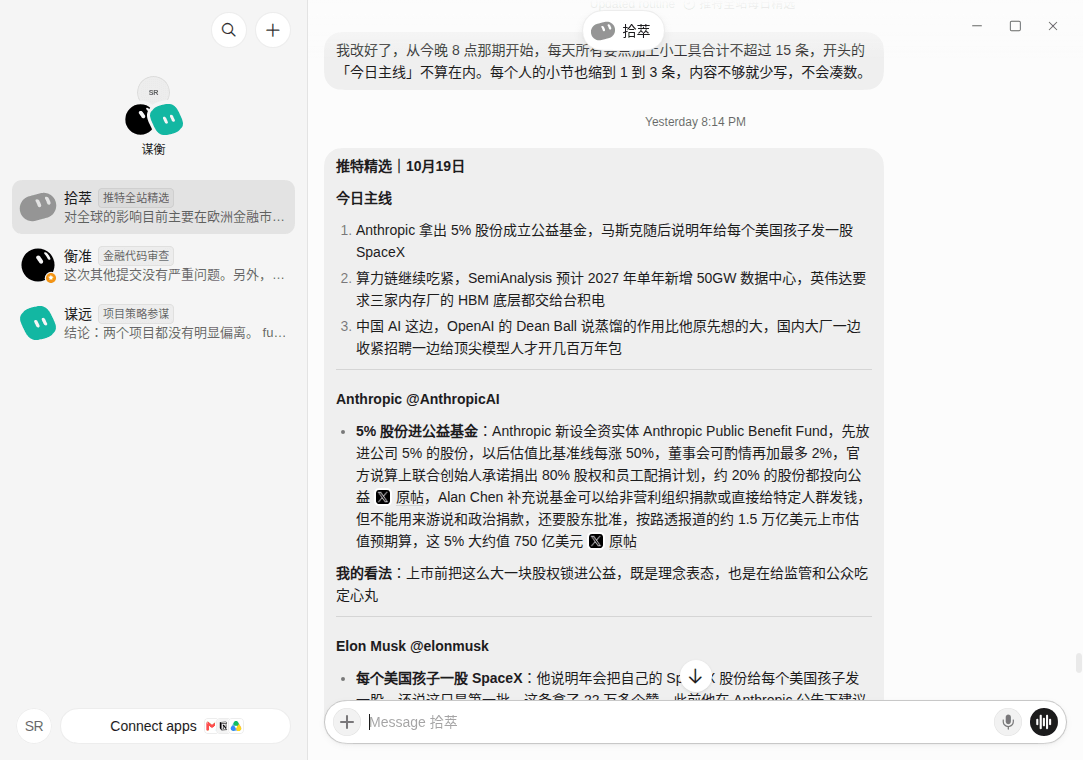Viewport: 1083px width, 760px height.
Task: Click the 推特全站精选 tag
Action: (x=136, y=198)
